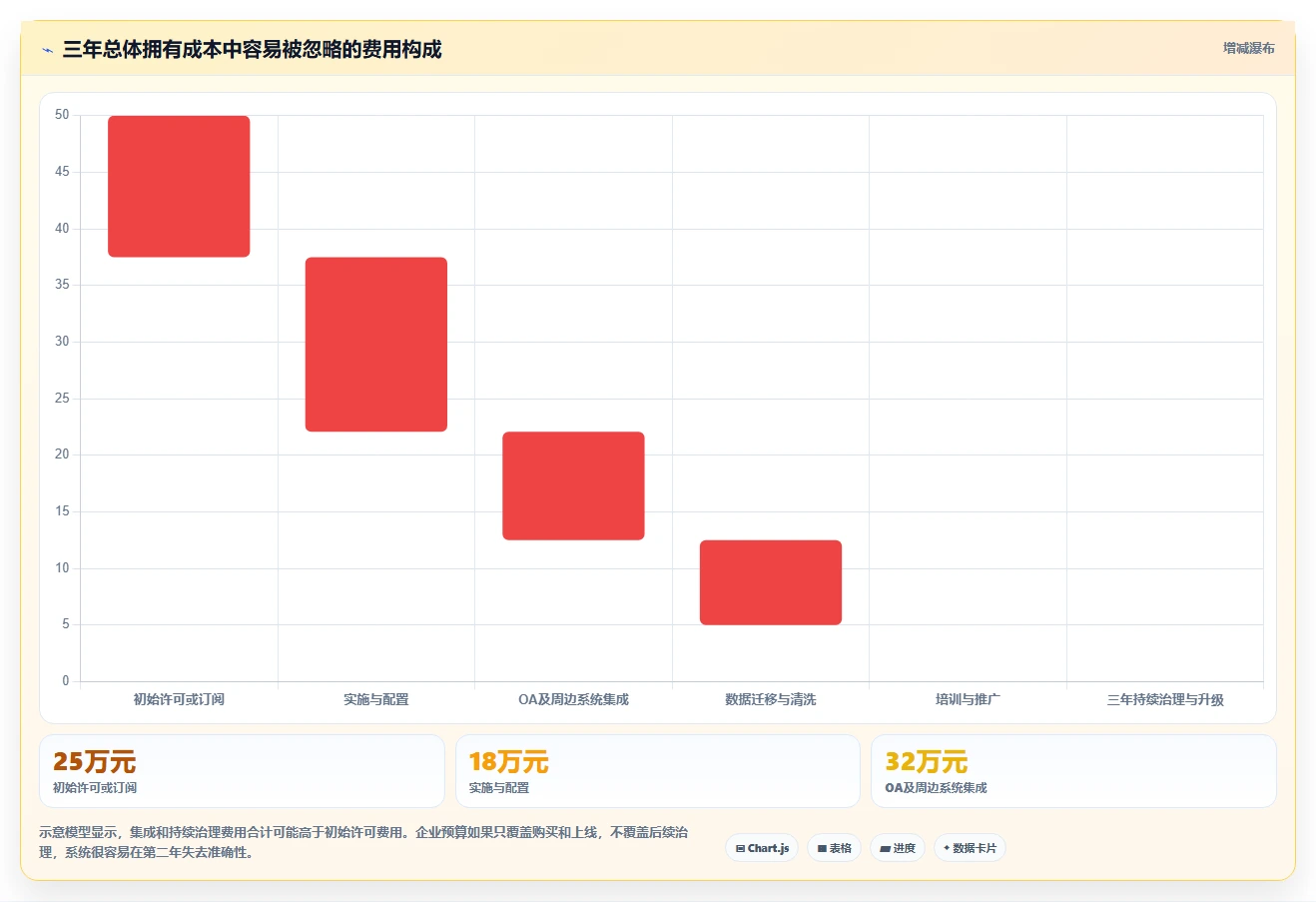Click the 表格 tag chip
Screen dimensions: 1316x902
coord(834,848)
